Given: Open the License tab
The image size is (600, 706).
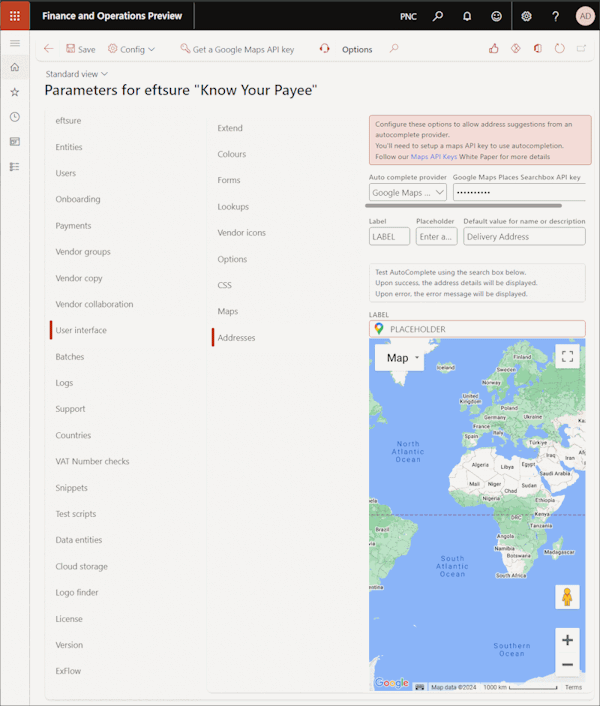Looking at the screenshot, I should coord(69,619).
